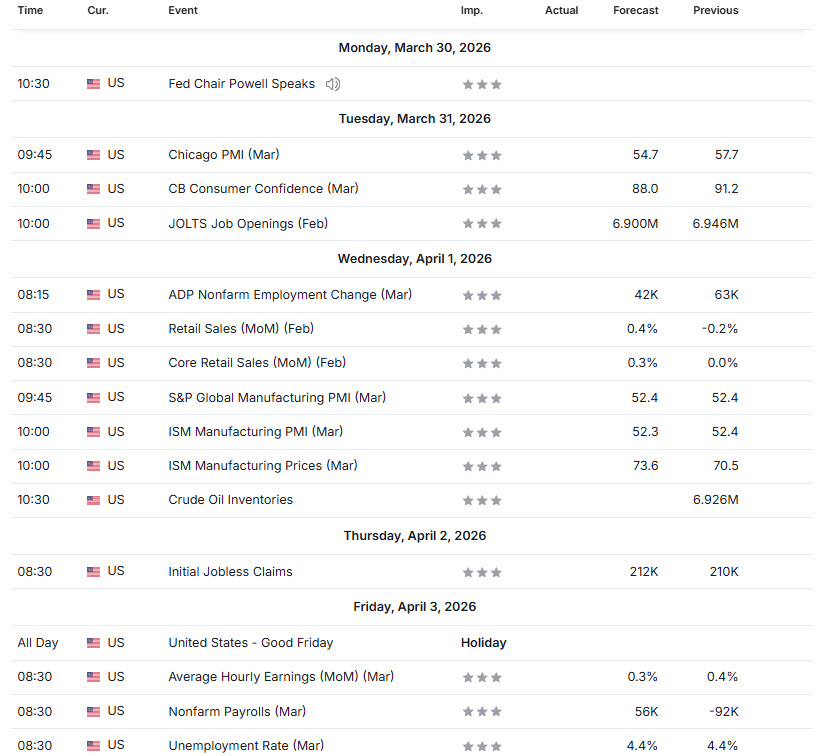This screenshot has height=756, width=820.
Task: Click the importance stars for JOLTS Job Openings
Action: click(x=482, y=224)
